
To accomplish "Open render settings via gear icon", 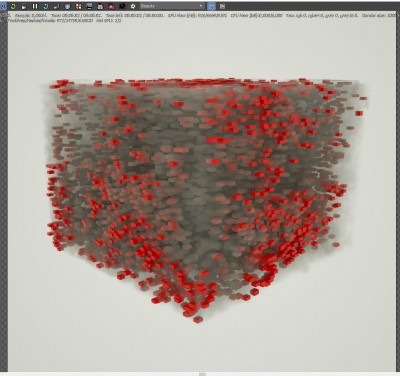I will pos(133,6).
